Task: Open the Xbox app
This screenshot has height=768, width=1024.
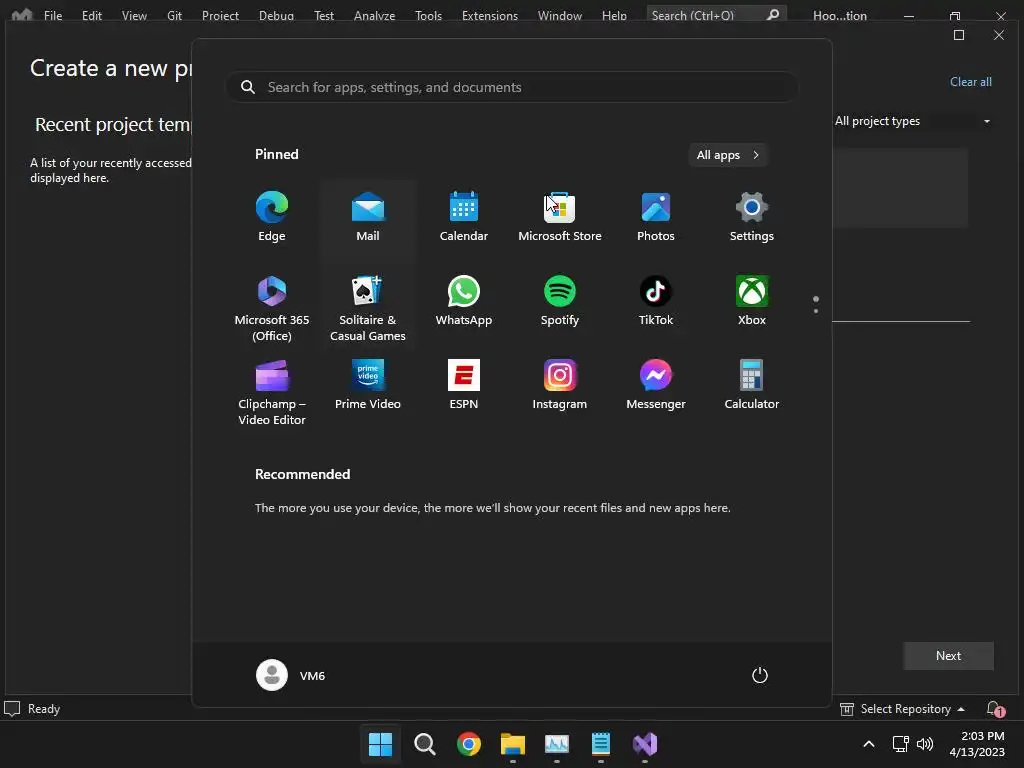Action: [752, 302]
